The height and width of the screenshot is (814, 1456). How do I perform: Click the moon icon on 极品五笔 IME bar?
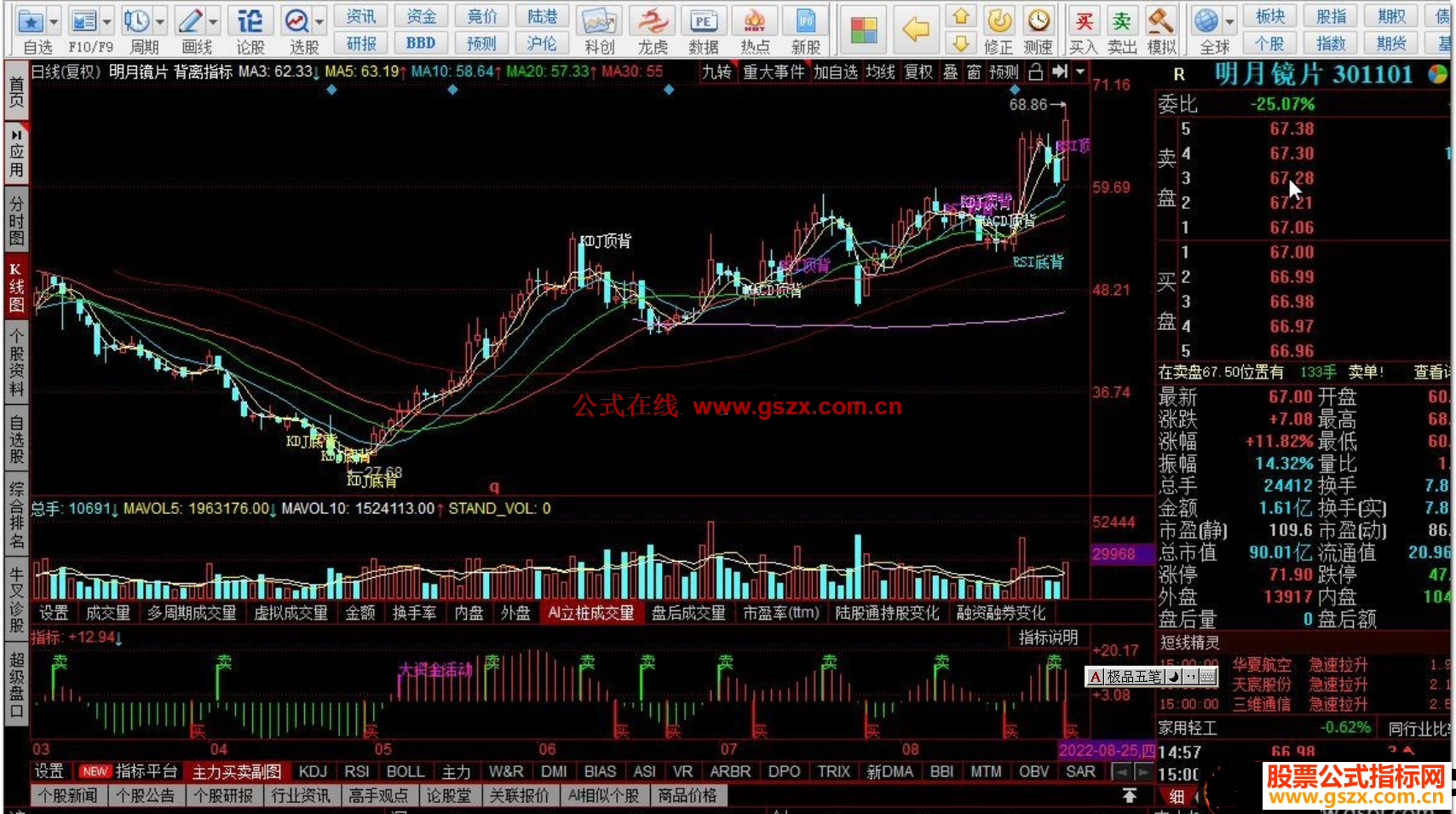tap(1172, 677)
